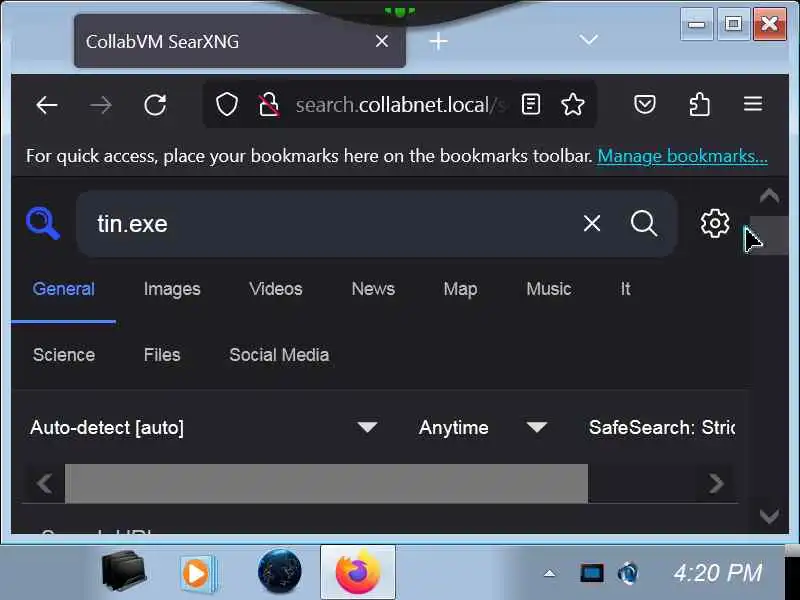Close the CollabVM SearXNG tab
This screenshot has width=800, height=600.
coord(382,41)
